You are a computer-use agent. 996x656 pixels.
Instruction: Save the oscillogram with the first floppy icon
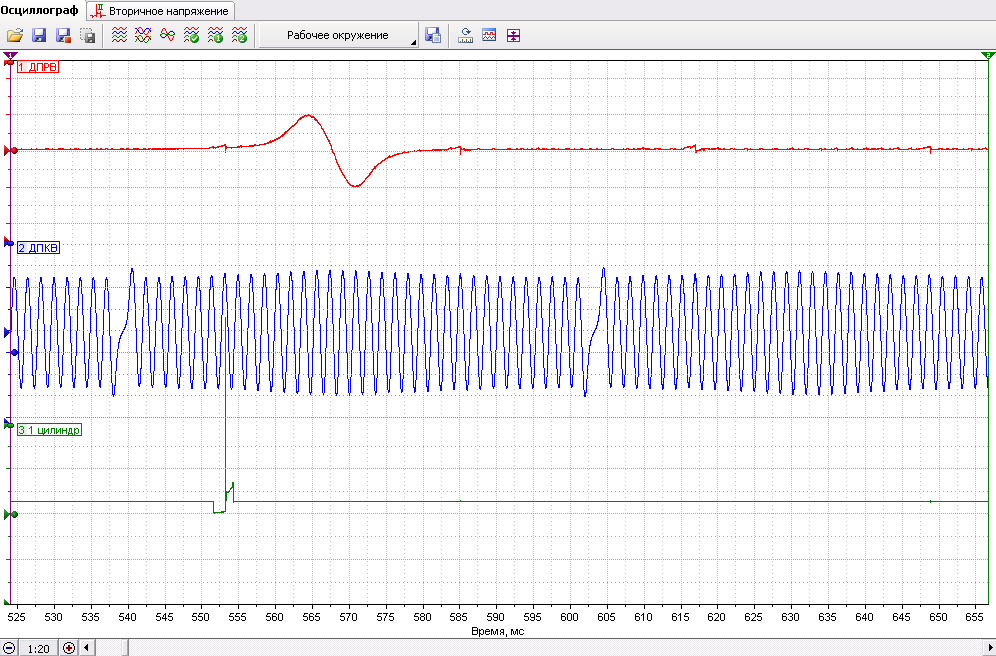click(39, 36)
